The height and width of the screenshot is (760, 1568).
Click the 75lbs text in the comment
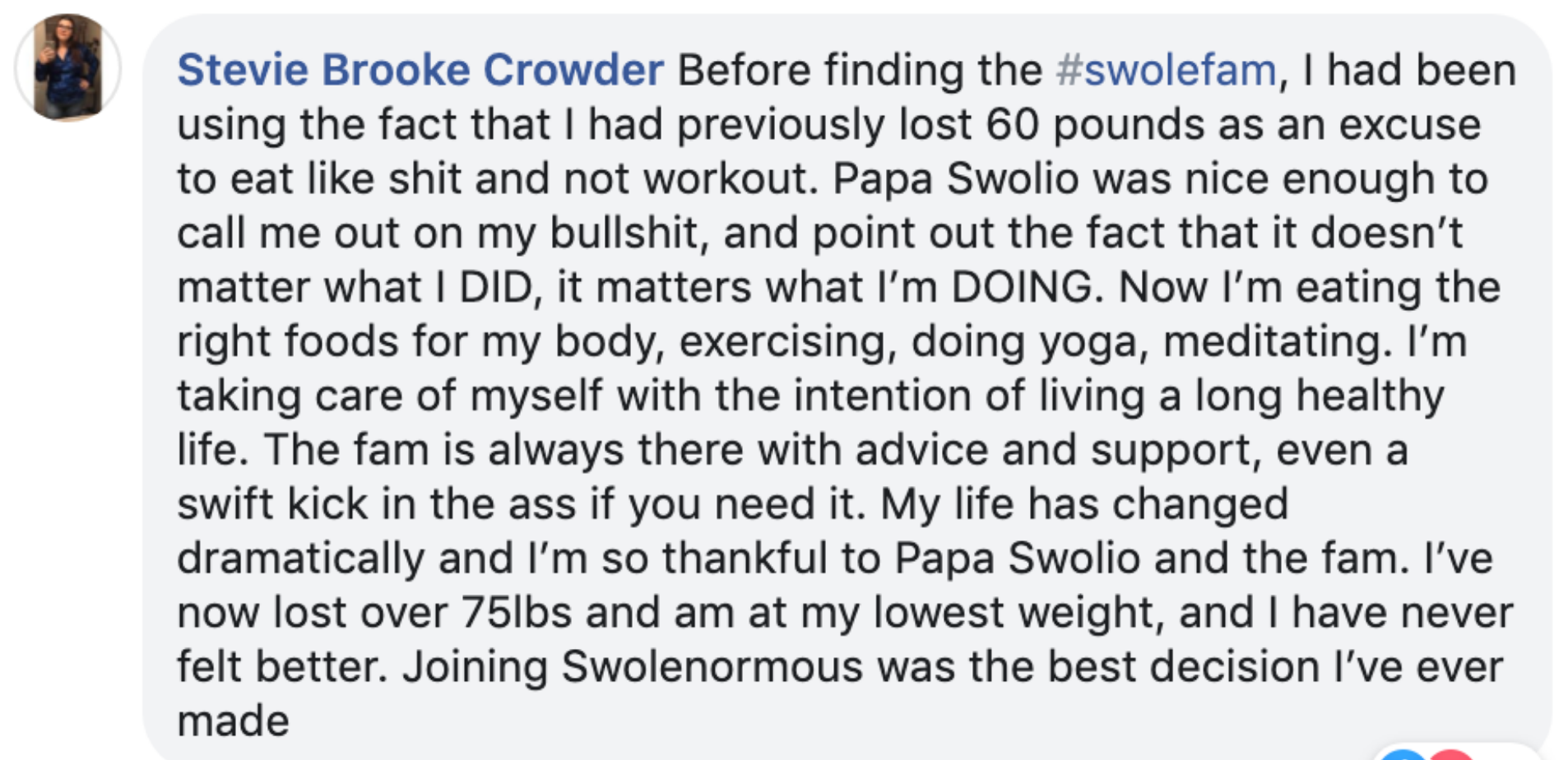(516, 613)
